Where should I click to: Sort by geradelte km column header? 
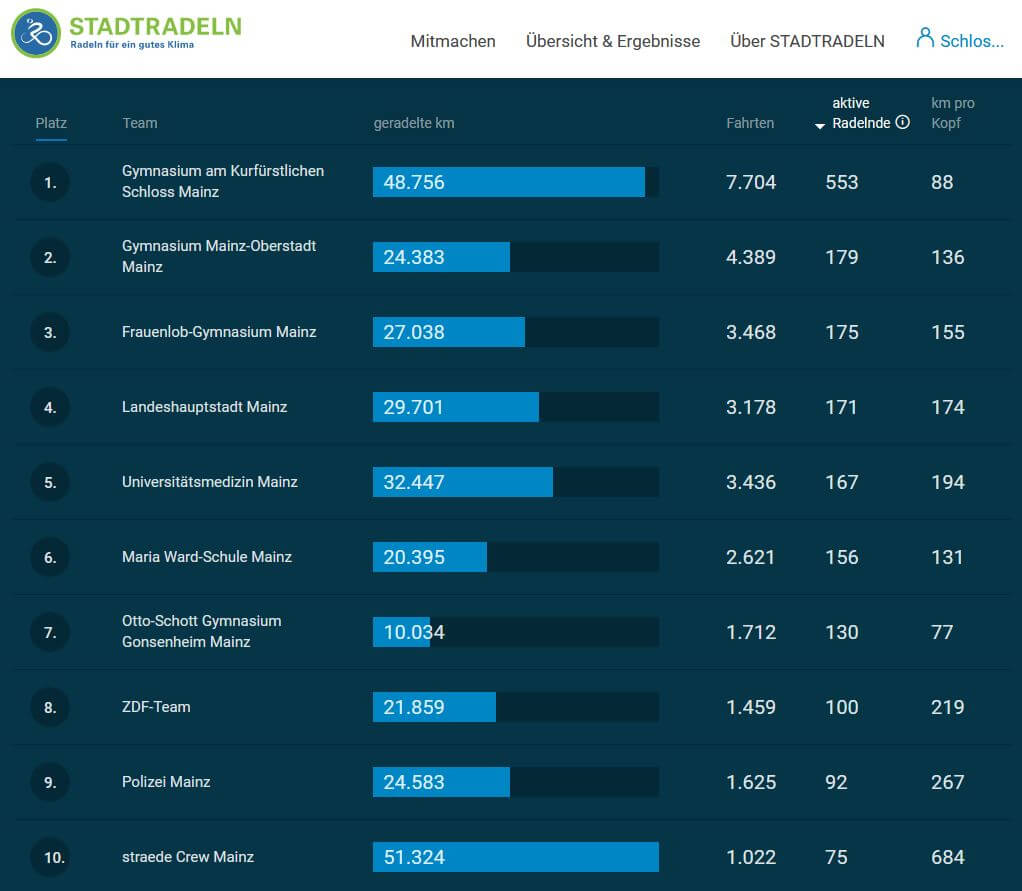coord(414,123)
